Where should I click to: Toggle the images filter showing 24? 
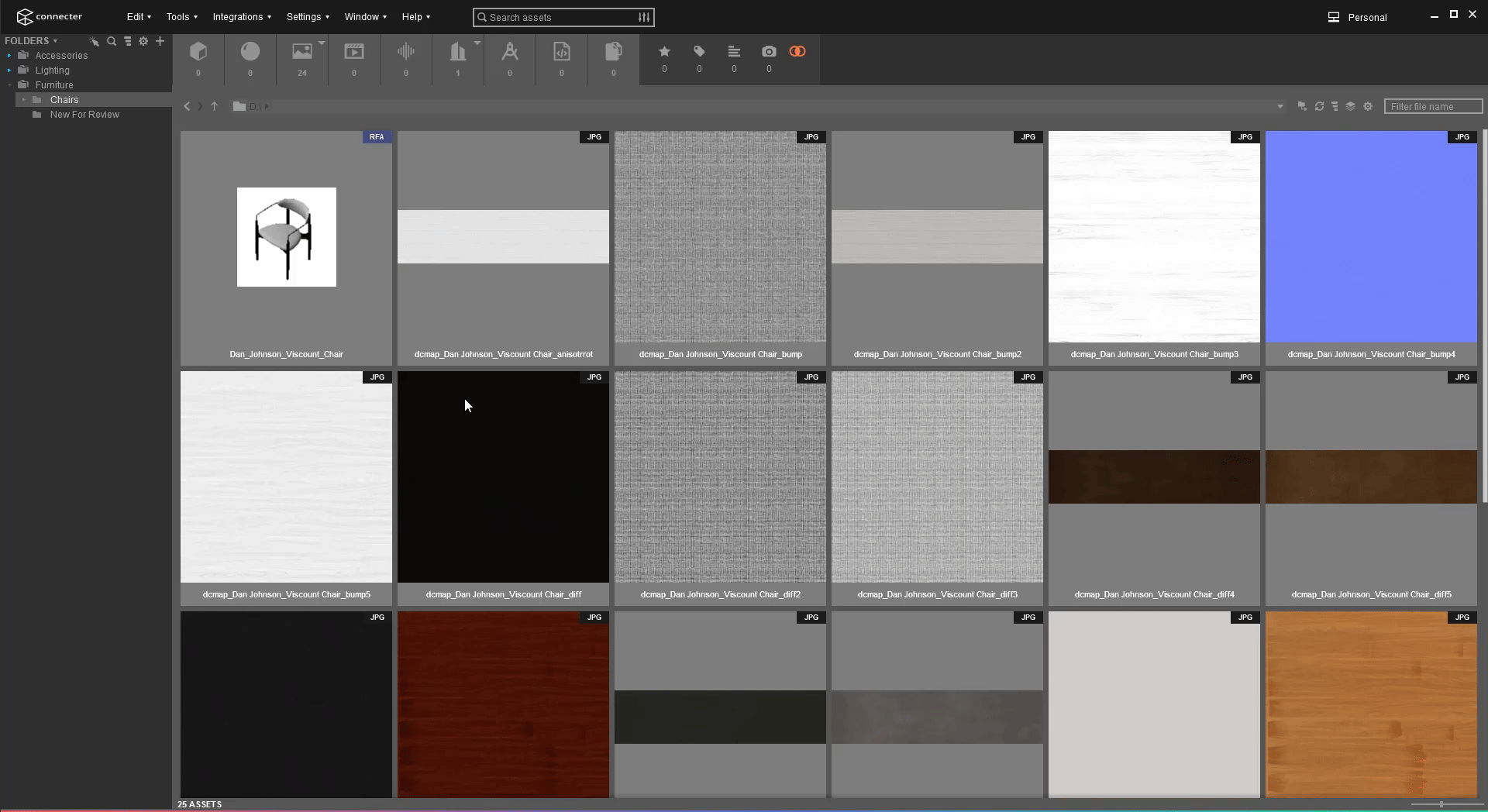tap(302, 52)
